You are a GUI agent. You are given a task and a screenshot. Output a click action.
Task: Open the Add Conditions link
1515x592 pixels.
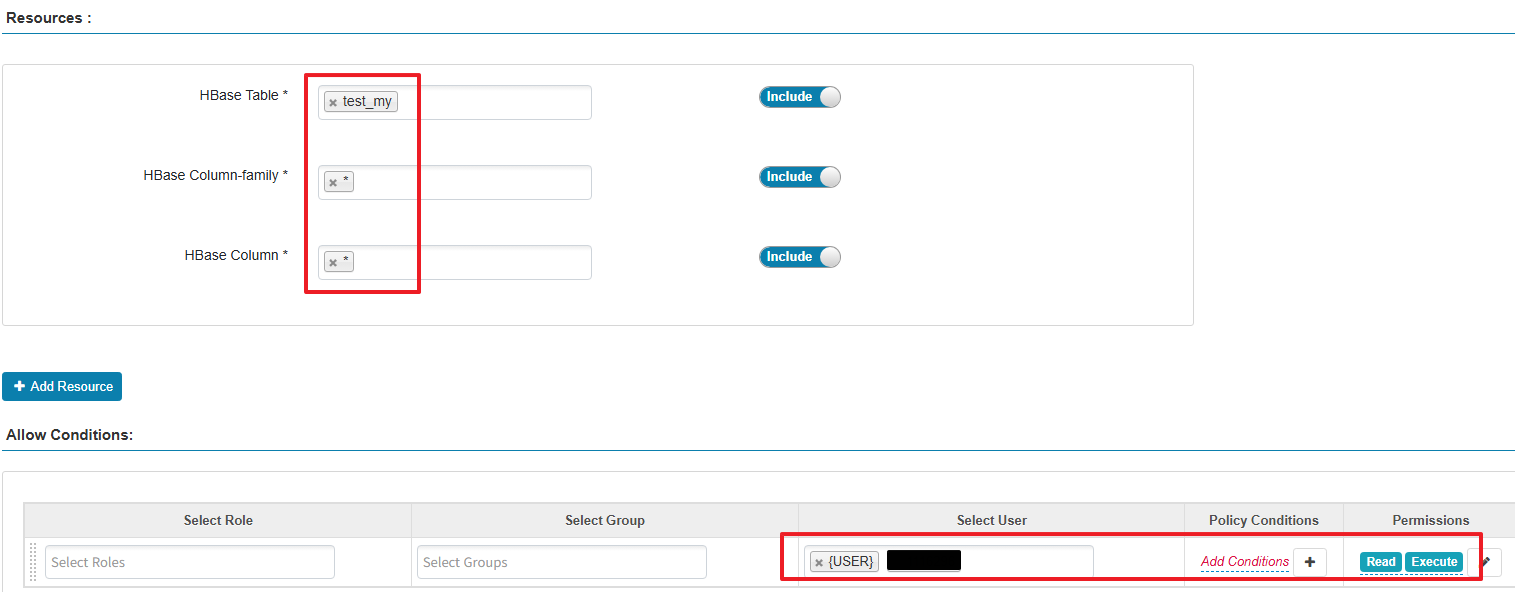point(1245,561)
